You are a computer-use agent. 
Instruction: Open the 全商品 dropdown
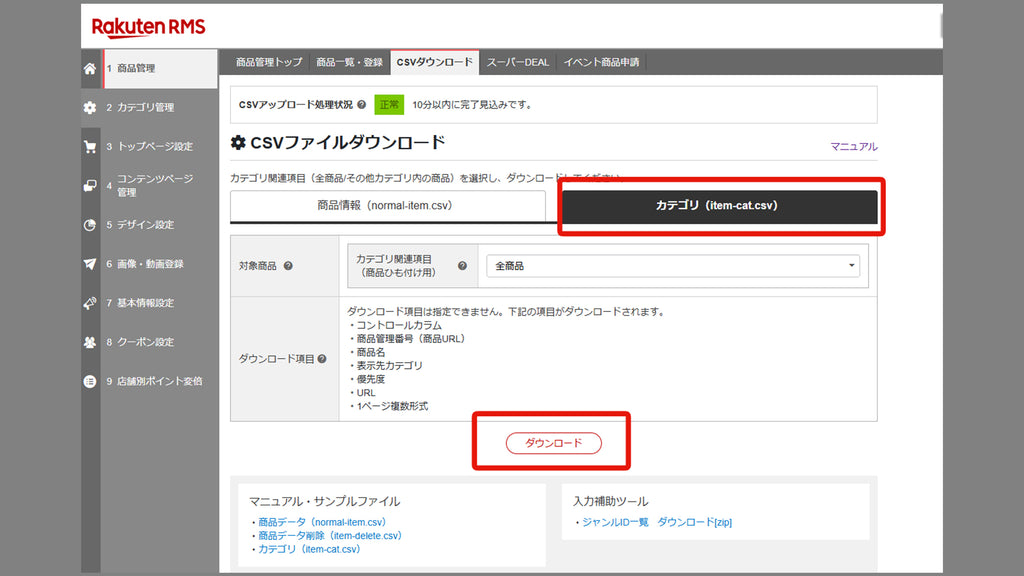tap(673, 266)
